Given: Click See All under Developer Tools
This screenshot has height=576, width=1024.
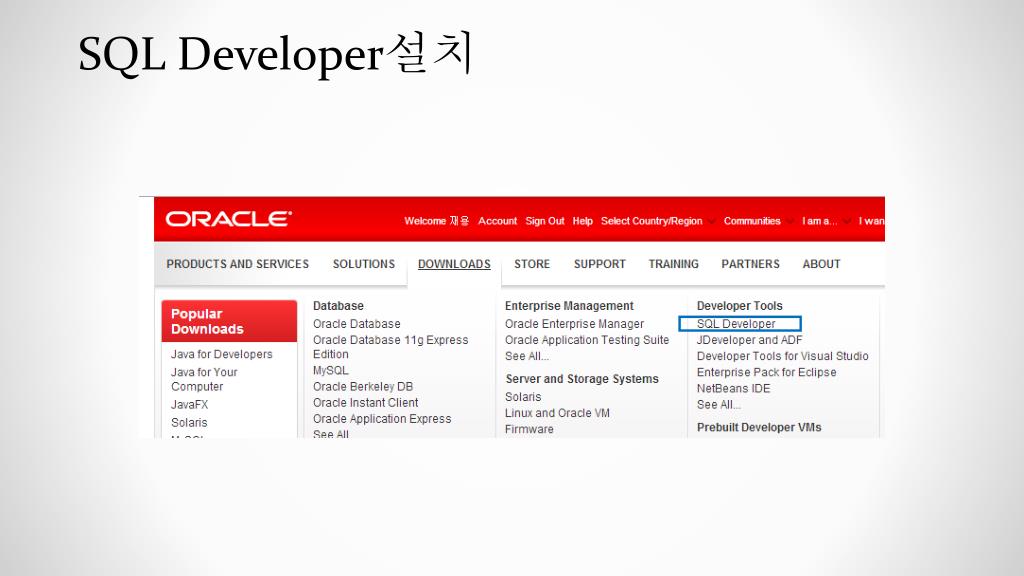Looking at the screenshot, I should coord(718,404).
